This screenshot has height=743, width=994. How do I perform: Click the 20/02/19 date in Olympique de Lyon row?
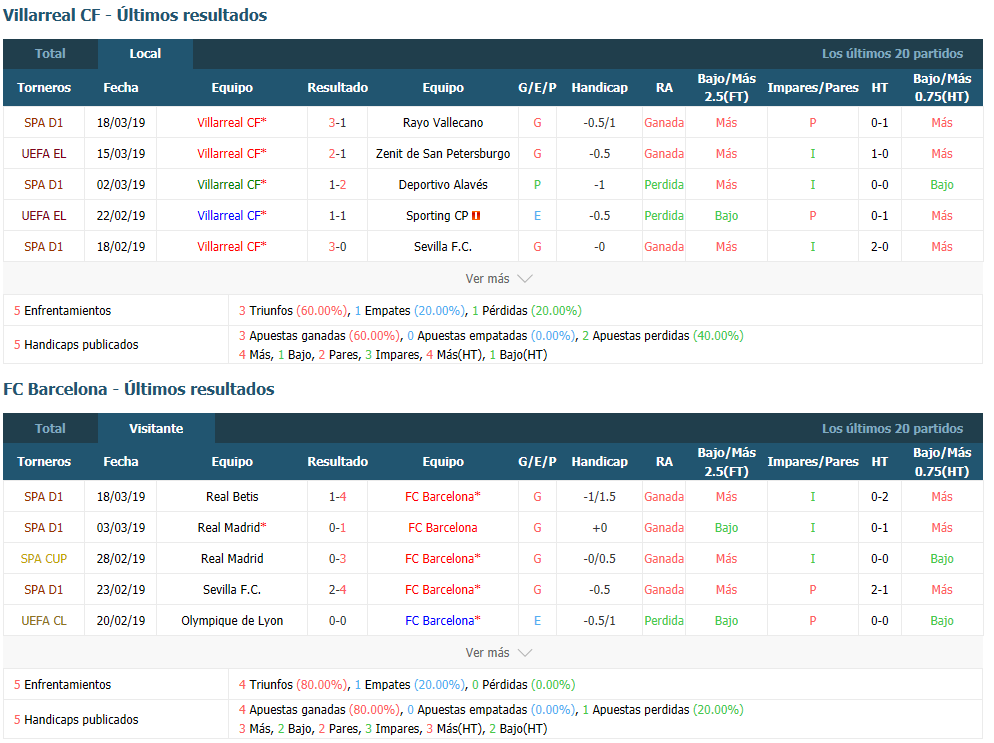120,621
